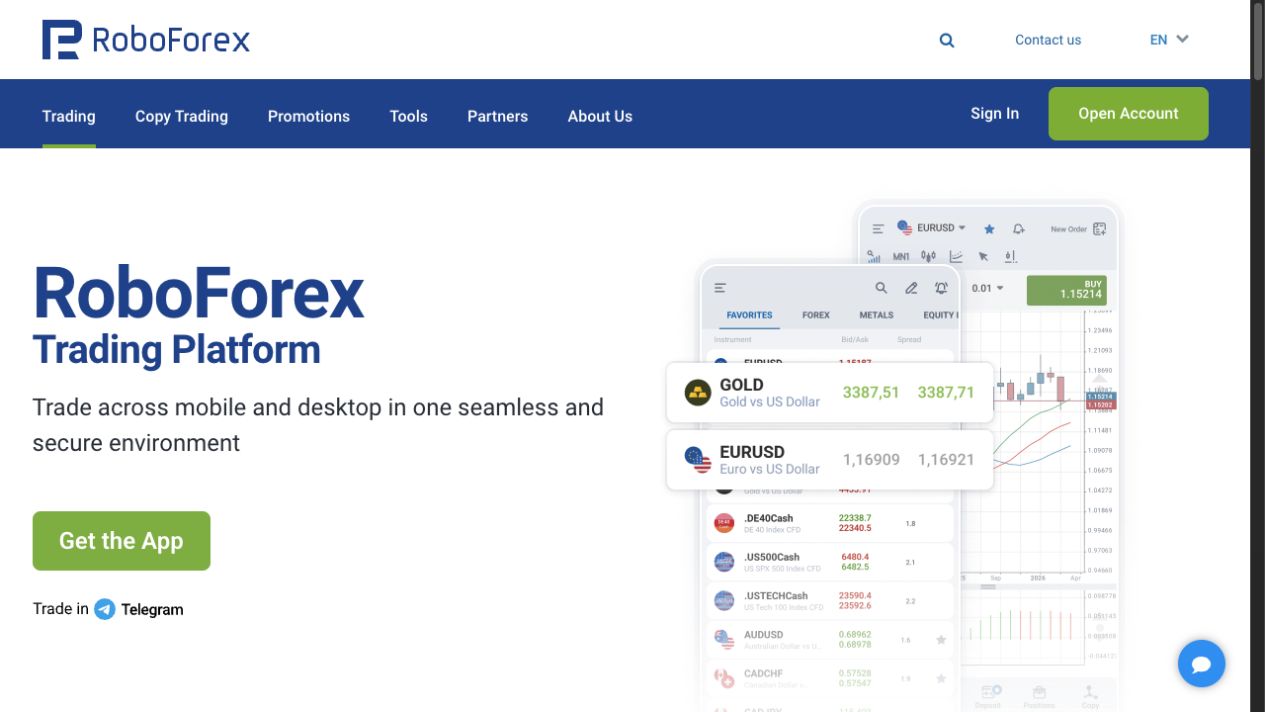1265x712 pixels.
Task: Click the New Order icon on the chart screen
Action: 1099,229
